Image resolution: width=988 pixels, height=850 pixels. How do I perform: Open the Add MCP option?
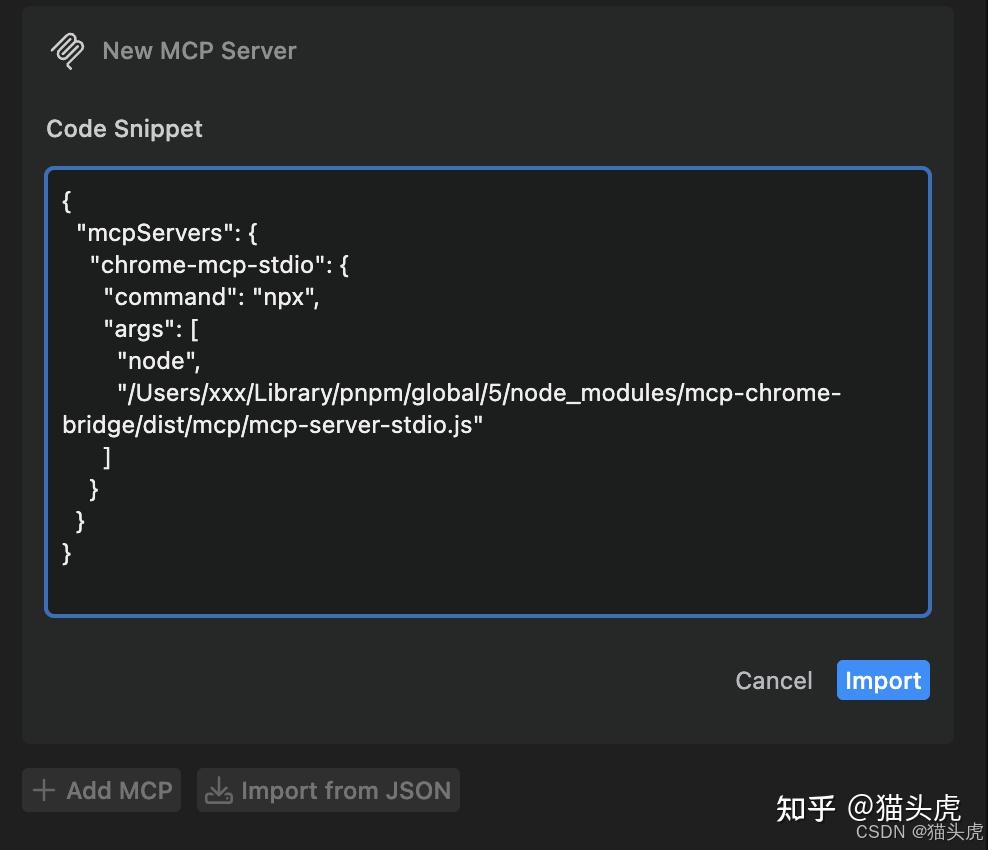100,790
